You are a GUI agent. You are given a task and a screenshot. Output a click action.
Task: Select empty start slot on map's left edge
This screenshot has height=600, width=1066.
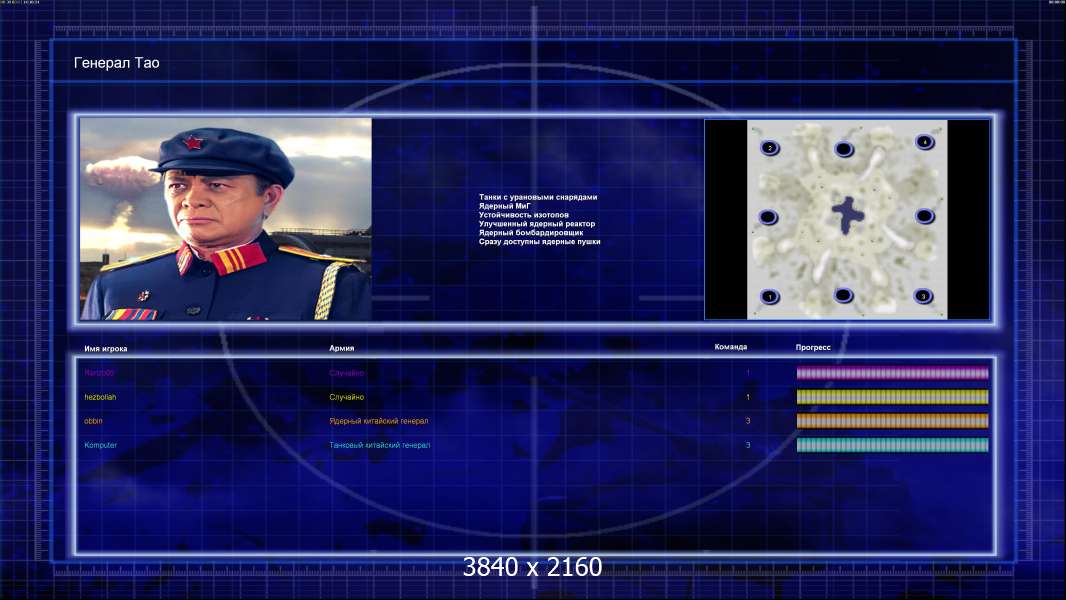click(768, 217)
